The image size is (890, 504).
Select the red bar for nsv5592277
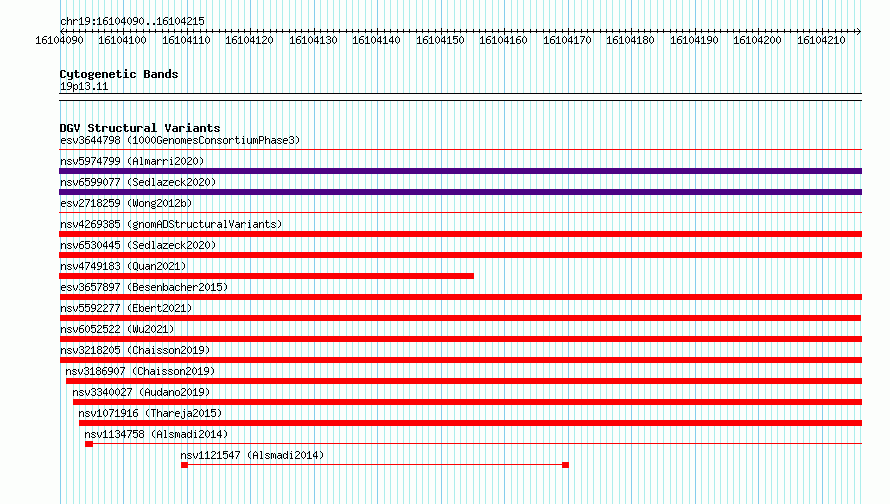click(x=460, y=318)
